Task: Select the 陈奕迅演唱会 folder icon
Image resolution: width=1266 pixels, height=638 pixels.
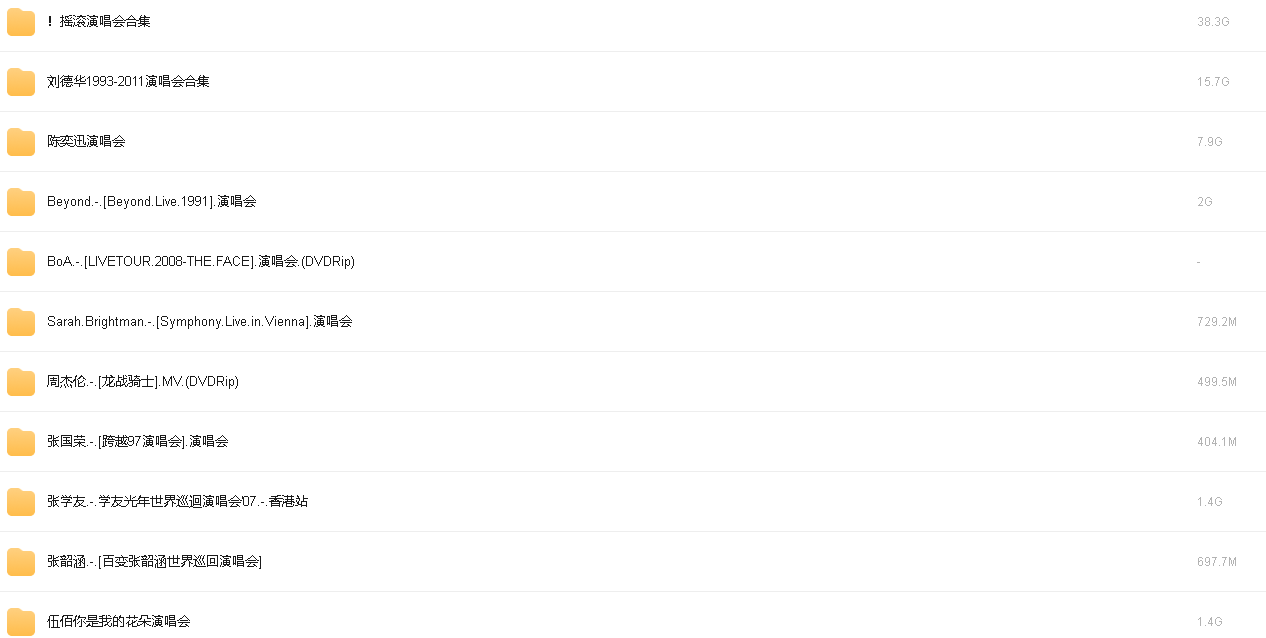Action: [x=21, y=142]
